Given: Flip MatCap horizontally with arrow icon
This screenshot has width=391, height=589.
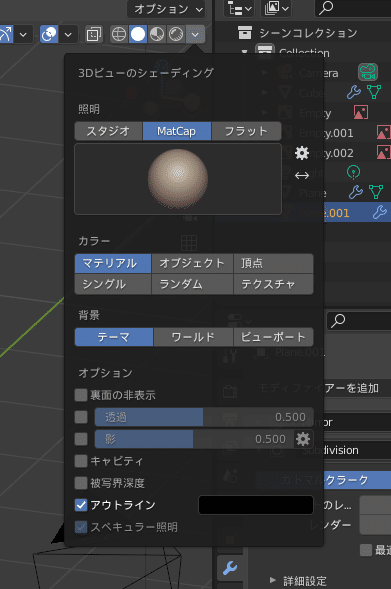Looking at the screenshot, I should coord(302,175).
